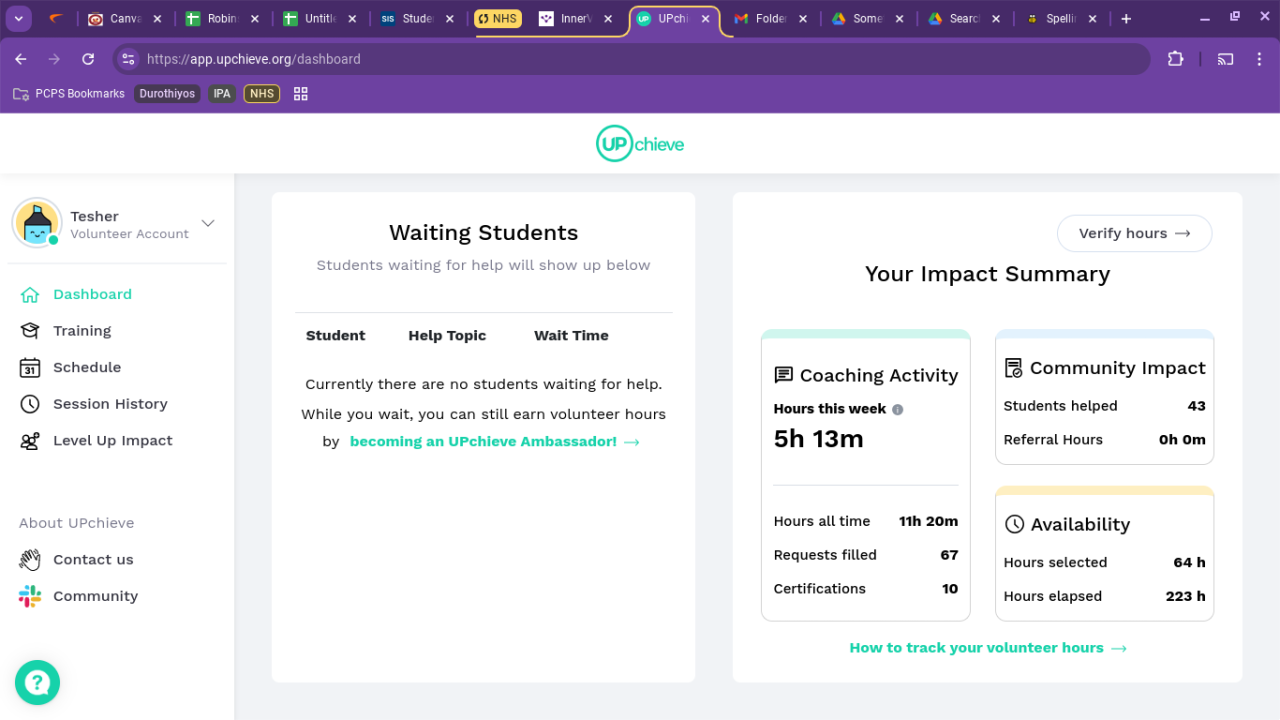Click the Availability clock icon

click(x=1014, y=524)
